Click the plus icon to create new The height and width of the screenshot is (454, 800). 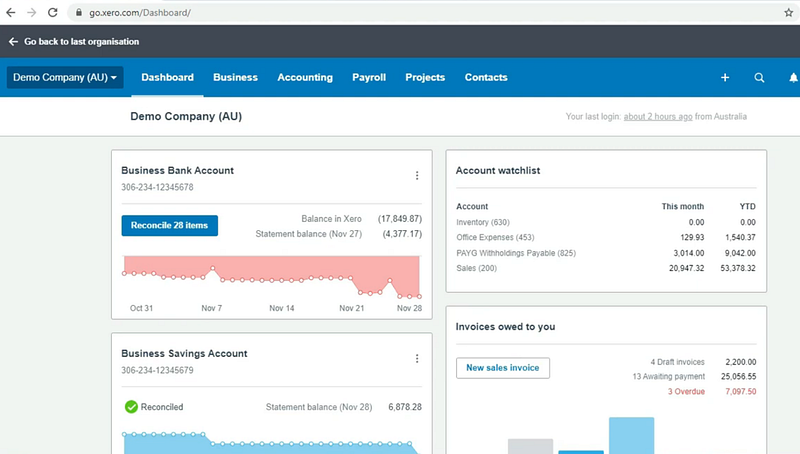(725, 78)
